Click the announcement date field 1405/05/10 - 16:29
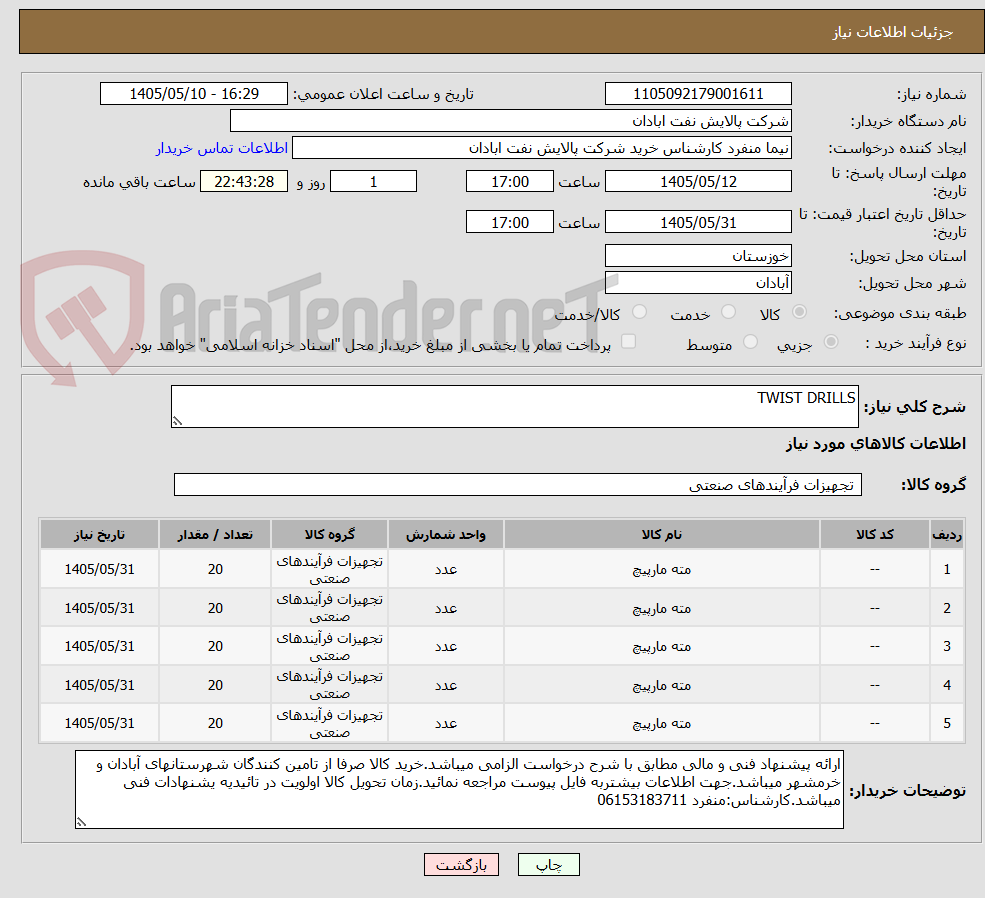This screenshot has width=985, height=898. click(193, 94)
